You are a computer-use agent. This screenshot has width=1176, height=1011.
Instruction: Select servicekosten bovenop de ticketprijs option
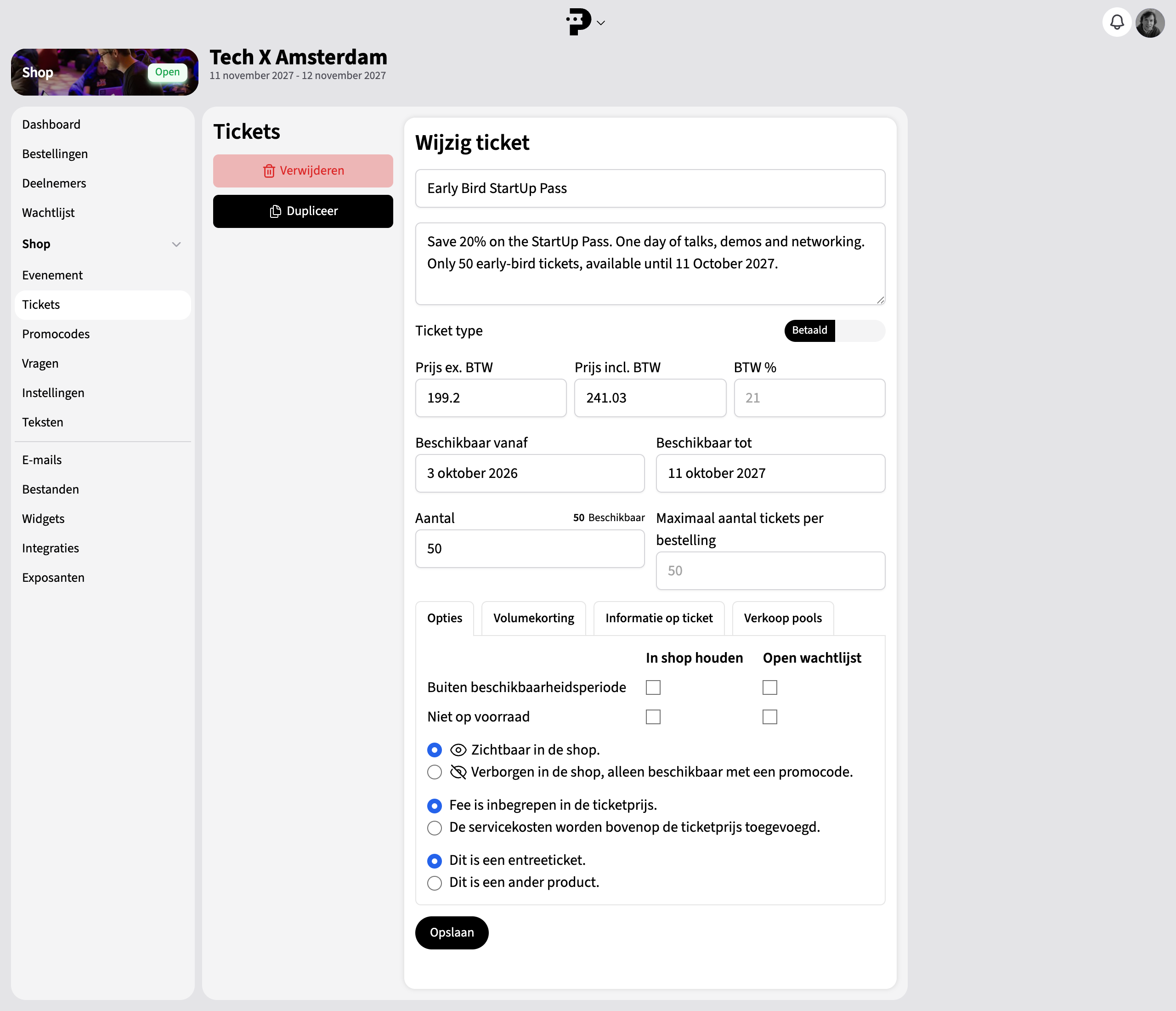[434, 828]
